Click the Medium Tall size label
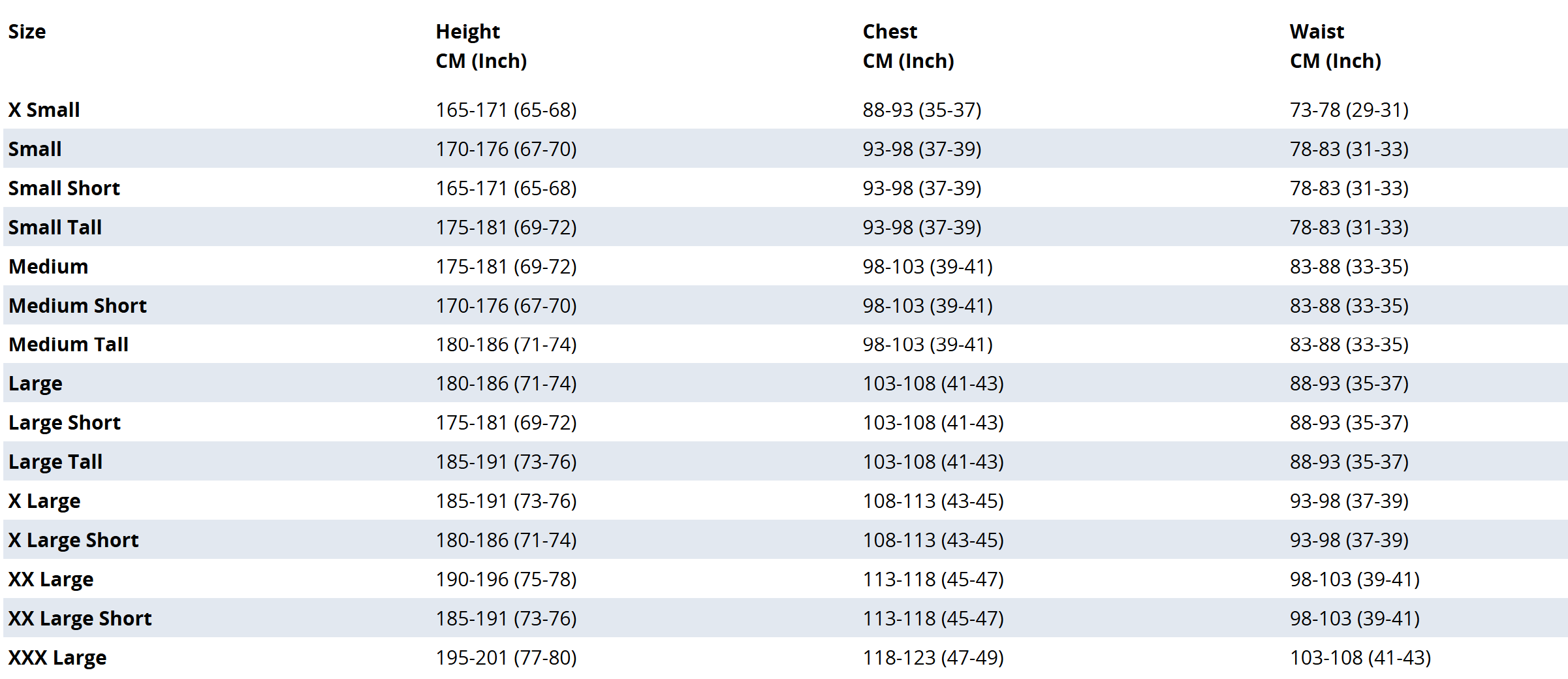The height and width of the screenshot is (679, 1568). [69, 344]
